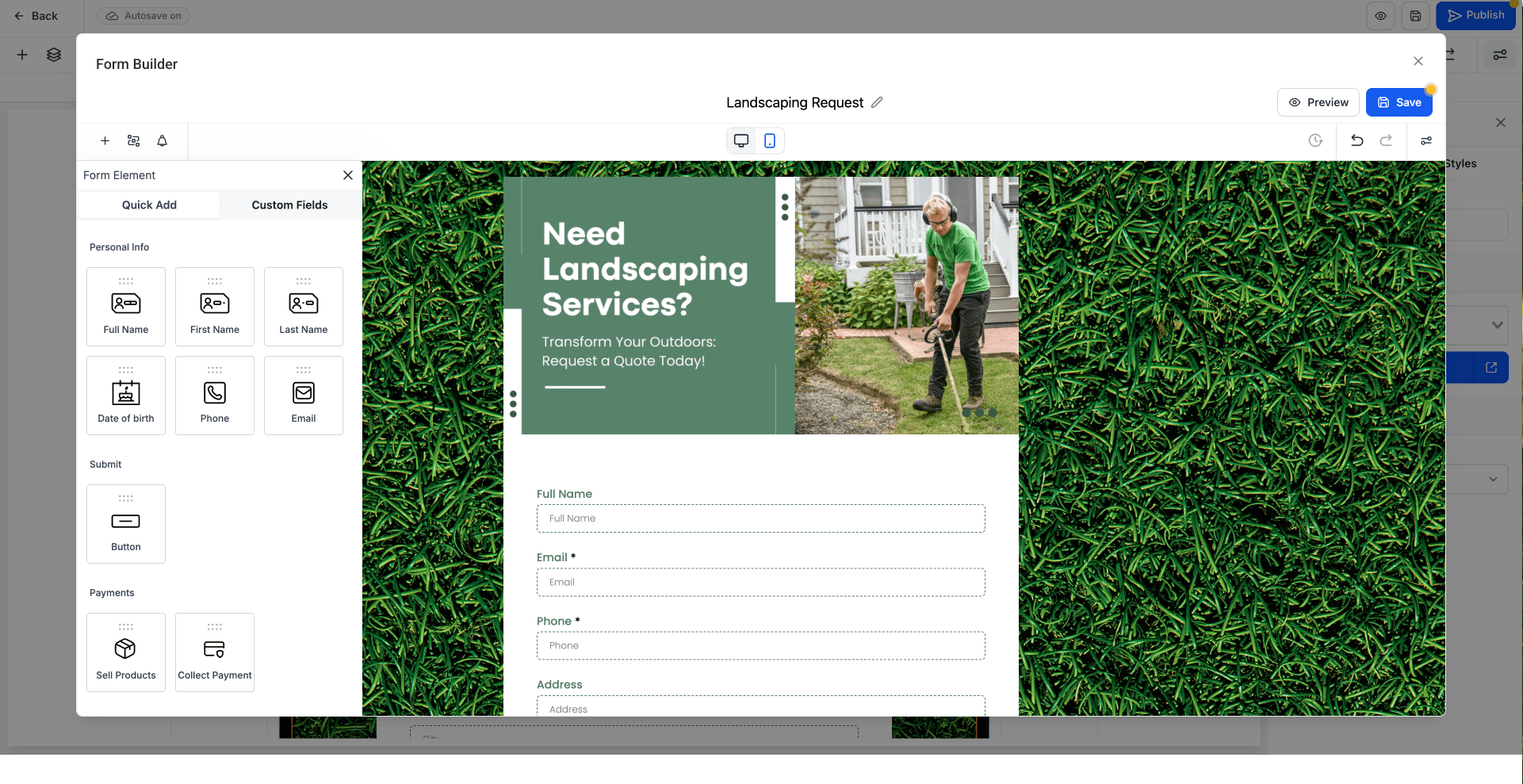Click the external link icon in right sidebar

click(x=1491, y=368)
